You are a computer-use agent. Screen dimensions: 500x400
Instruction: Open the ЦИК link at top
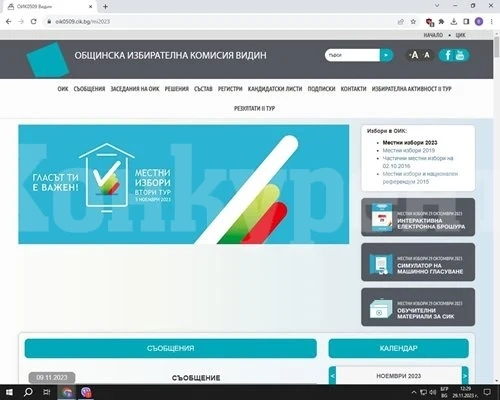pos(461,35)
